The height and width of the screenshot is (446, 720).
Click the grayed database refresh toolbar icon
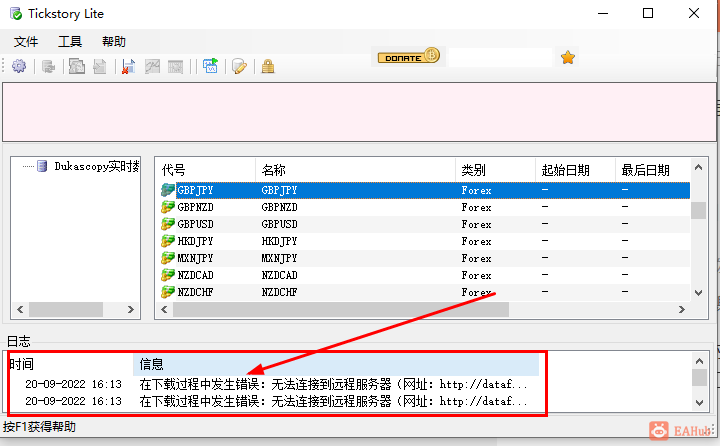48,67
